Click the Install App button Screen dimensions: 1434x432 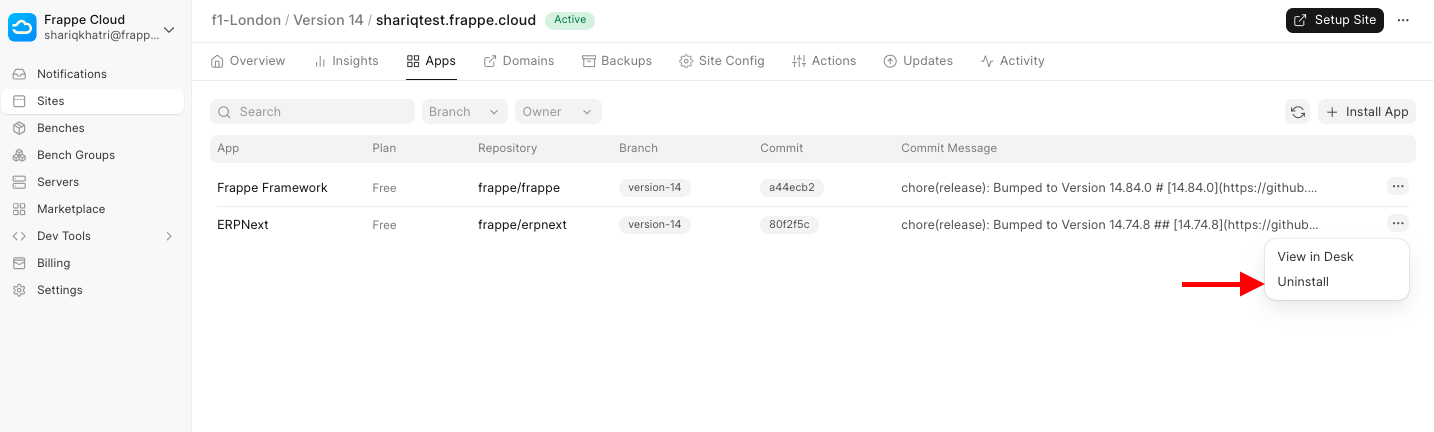1366,112
